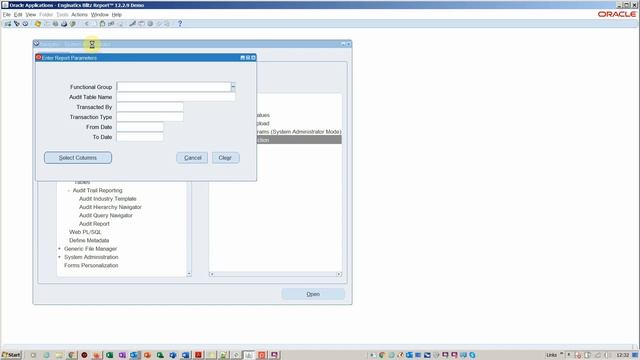The image size is (640, 360).
Task: Open the Edit menu
Action: (x=18, y=15)
